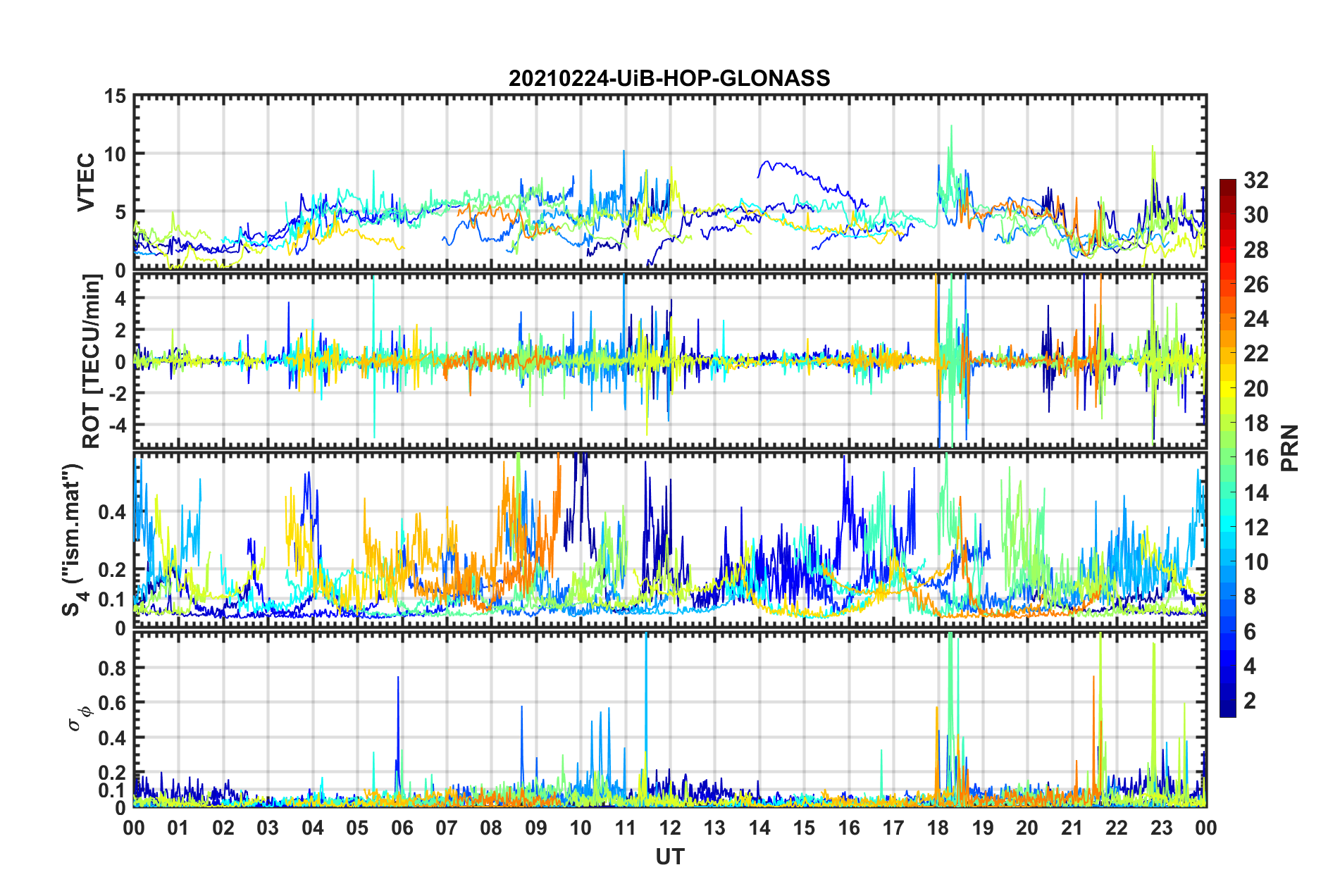The width and height of the screenshot is (1340, 896).
Task: Select colorbar tick label 28
Action: tap(1256, 250)
